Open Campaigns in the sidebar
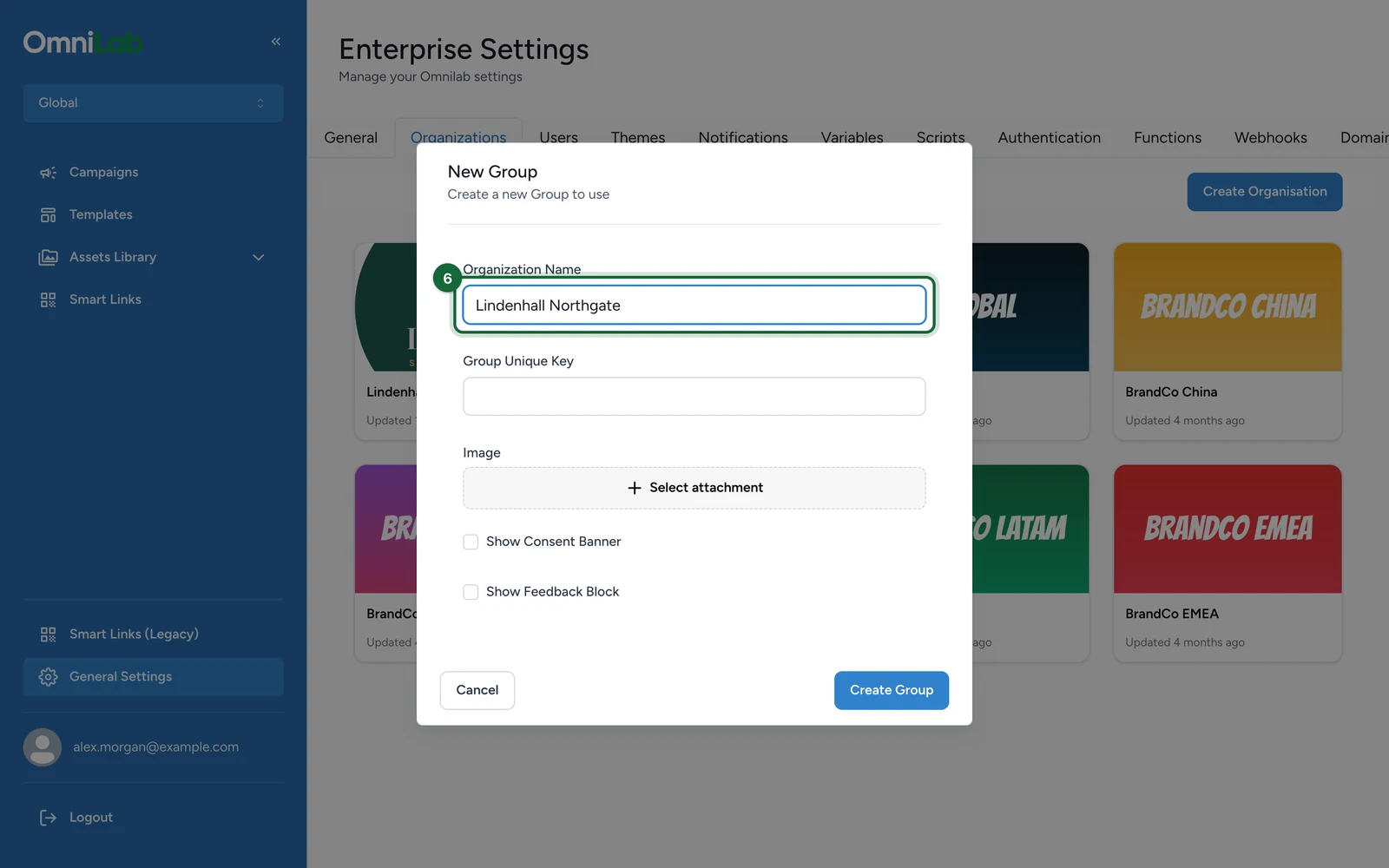This screenshot has height=868, width=1389. tap(153, 173)
